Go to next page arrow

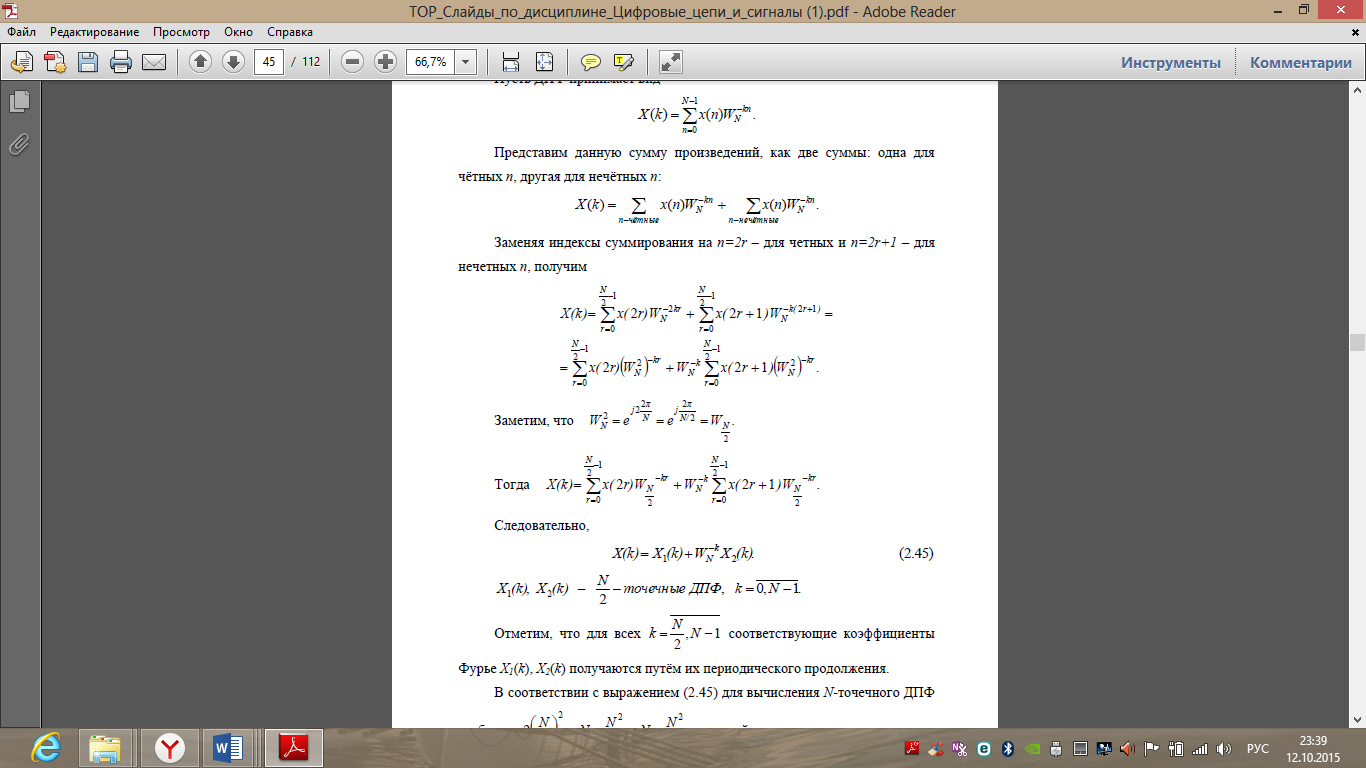(233, 62)
